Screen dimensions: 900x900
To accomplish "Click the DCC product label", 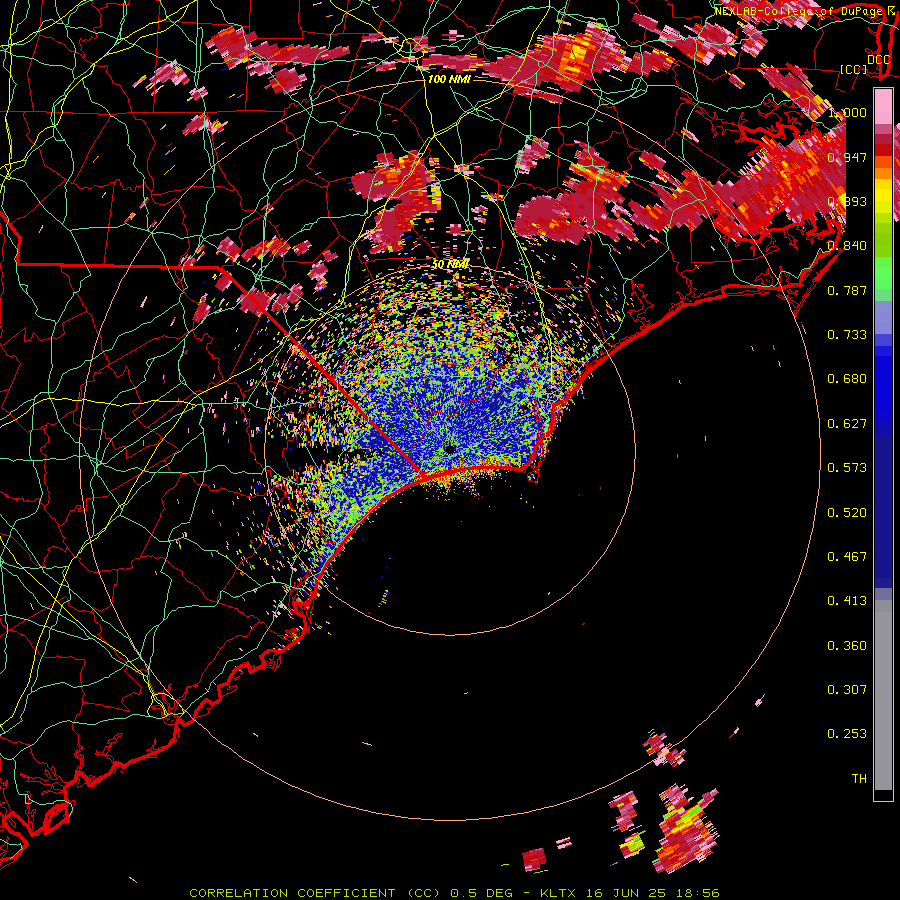I will [x=878, y=59].
